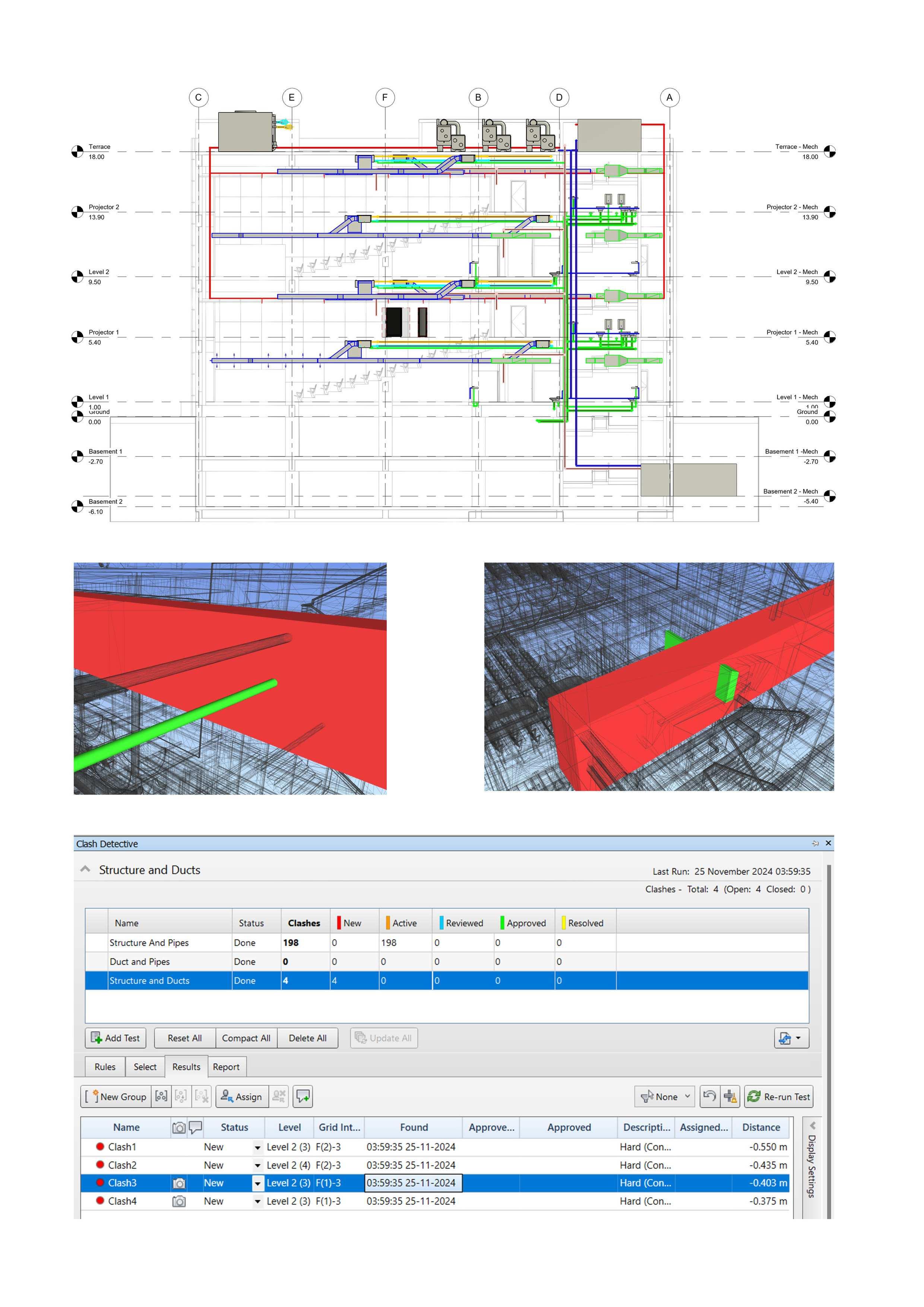Click the camera viewpoint icon on Clash4
This screenshot has height=1307, width=924.
pyautogui.click(x=179, y=1201)
